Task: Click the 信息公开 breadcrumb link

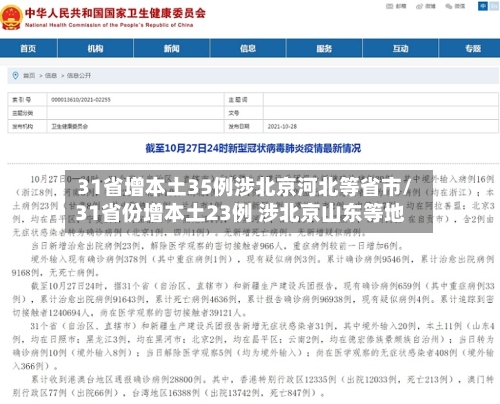Action: pos(79,76)
